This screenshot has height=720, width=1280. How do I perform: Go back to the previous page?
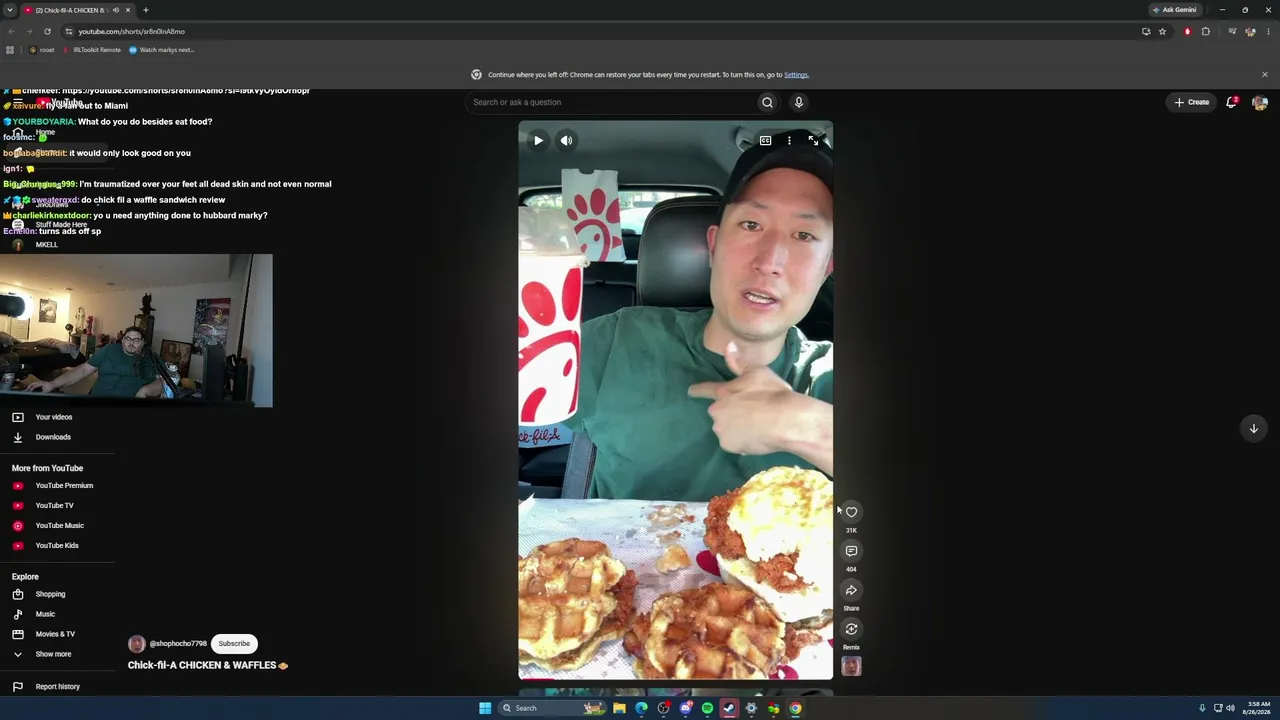[x=11, y=31]
